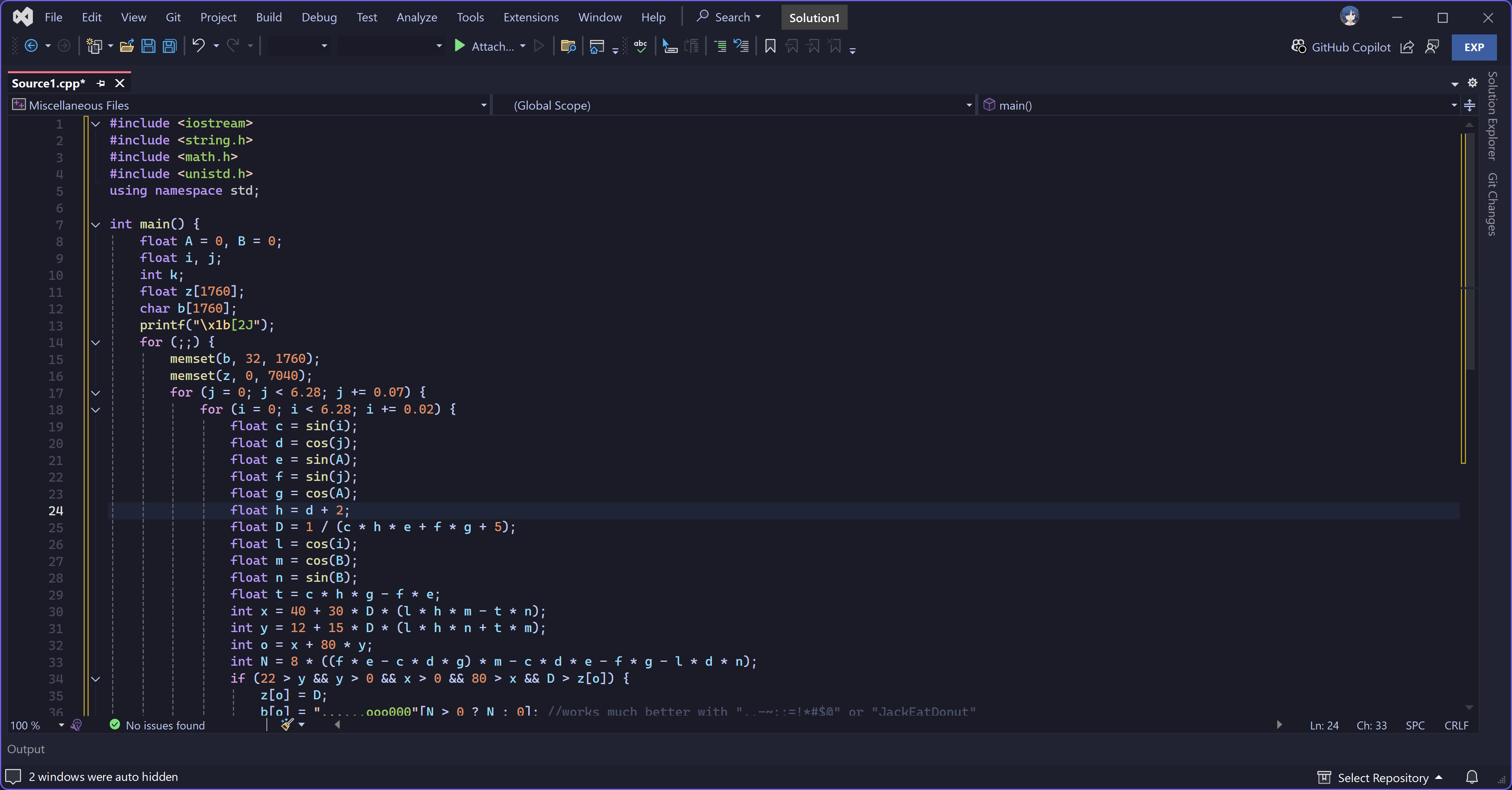Screen dimensions: 1512x790
Task: Click the Comment out selected lines icon
Action: 720,46
